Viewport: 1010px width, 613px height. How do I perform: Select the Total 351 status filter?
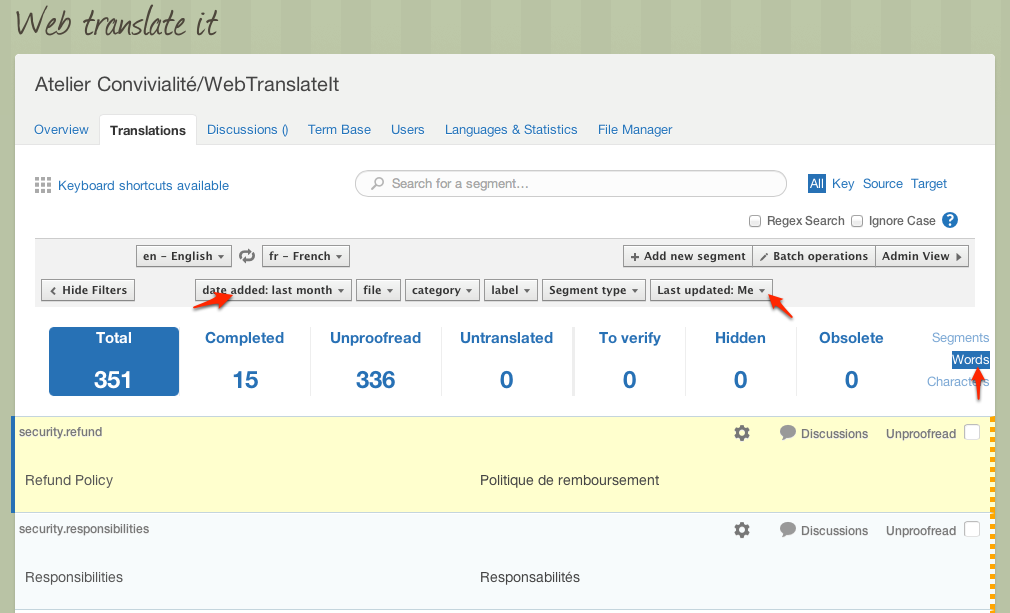[114, 361]
